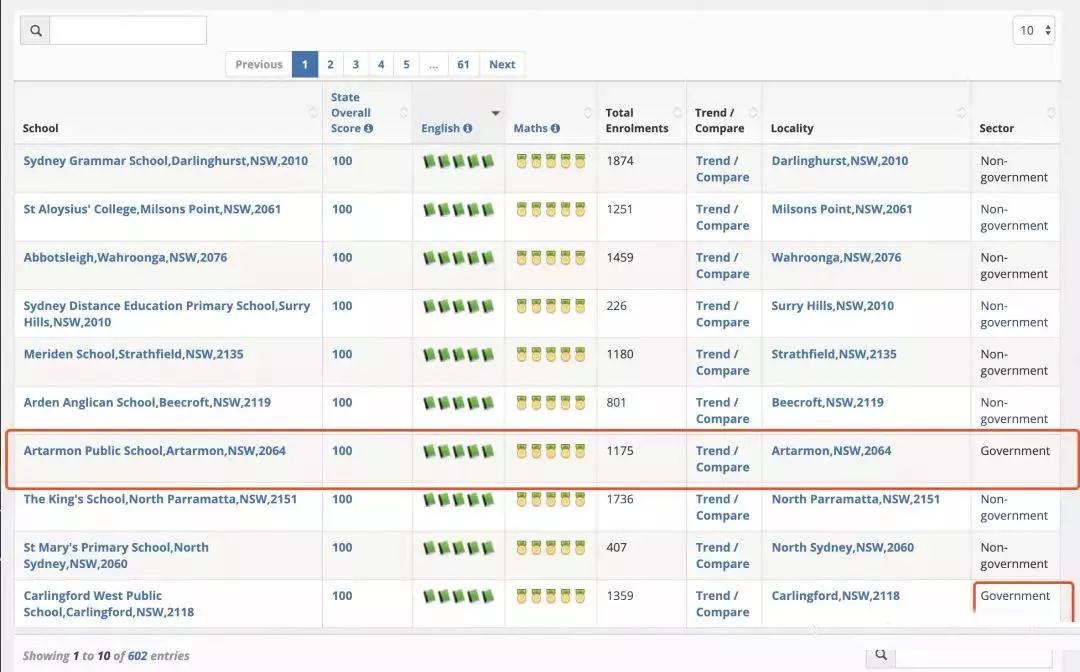Click English book rating for Sydney Grammar School
1080x672 pixels.
tap(459, 162)
